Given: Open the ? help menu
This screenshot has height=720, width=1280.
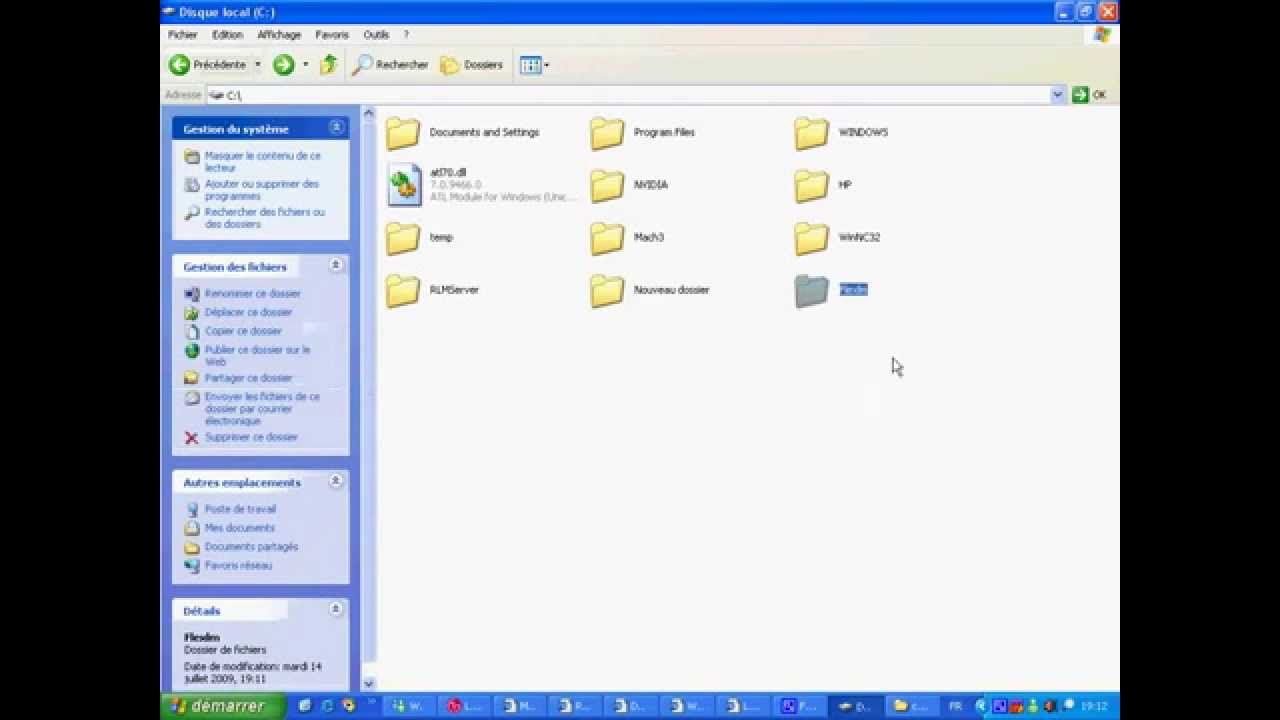Looking at the screenshot, I should coord(406,35).
